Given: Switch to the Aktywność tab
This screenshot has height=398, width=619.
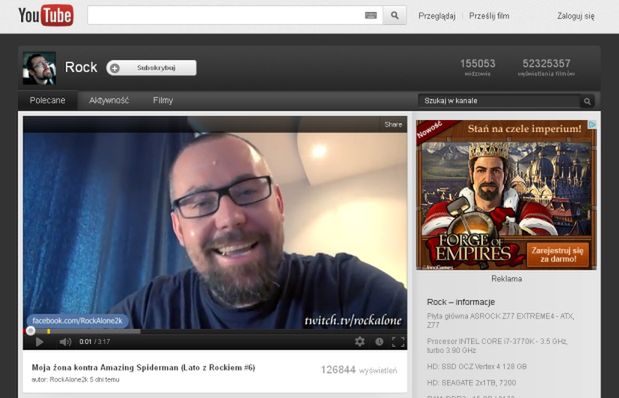Looking at the screenshot, I should [109, 100].
